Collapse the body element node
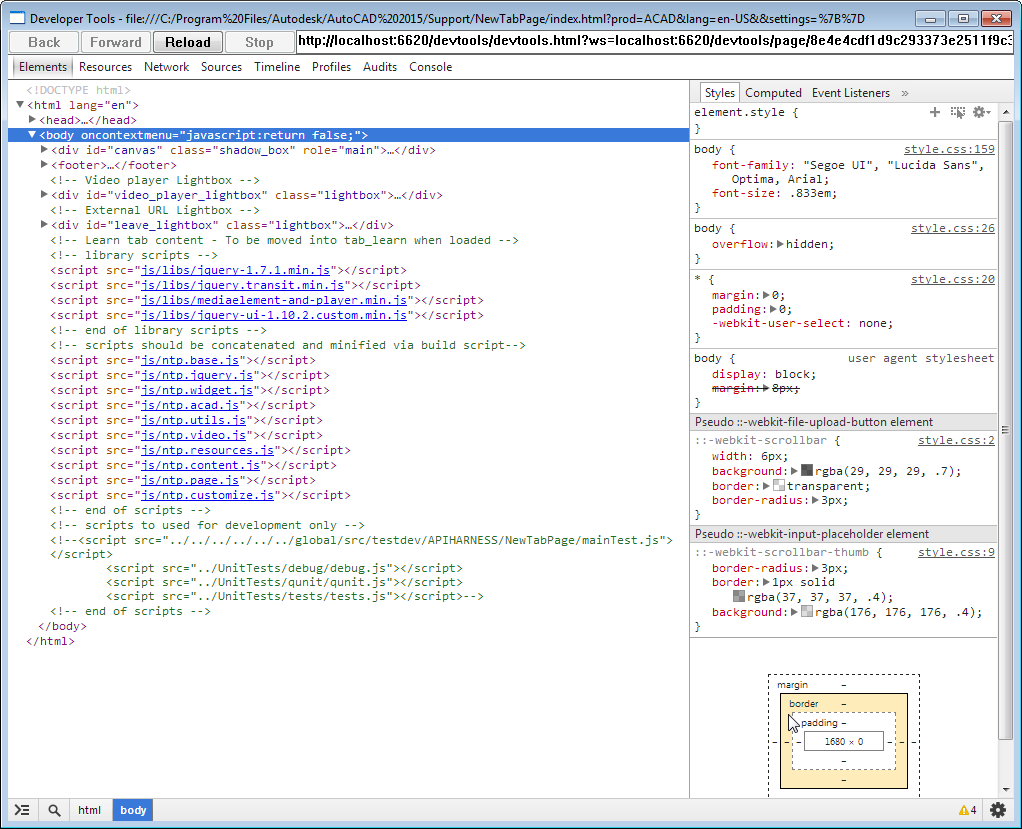 pyautogui.click(x=32, y=135)
